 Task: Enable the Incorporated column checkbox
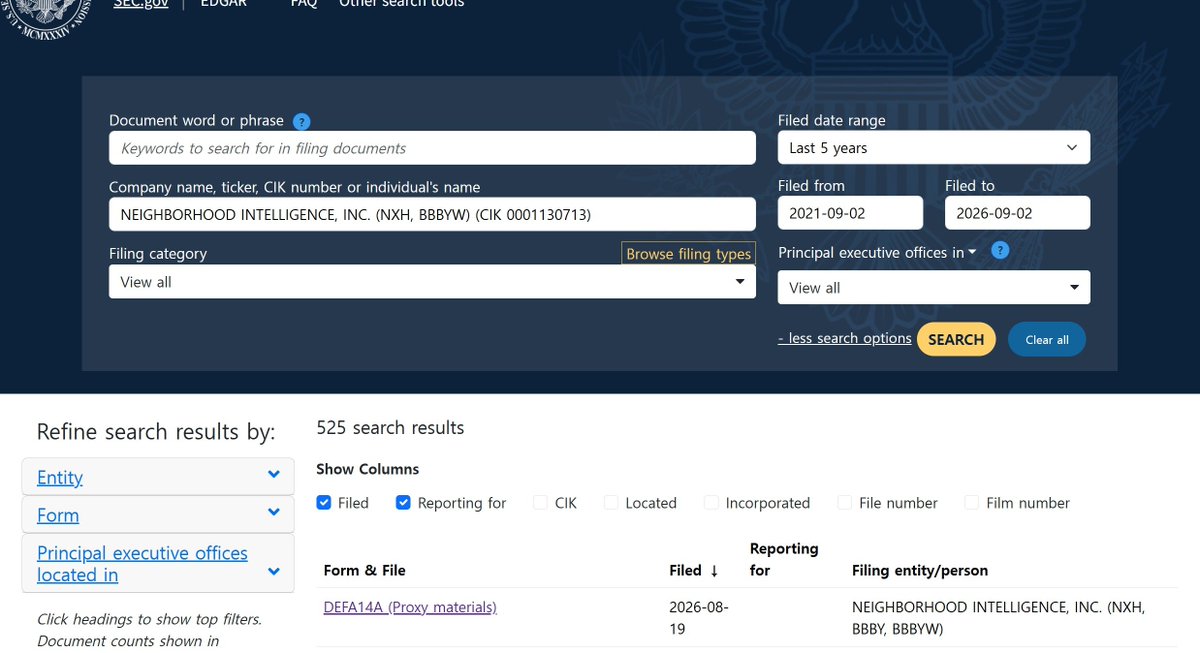point(711,503)
